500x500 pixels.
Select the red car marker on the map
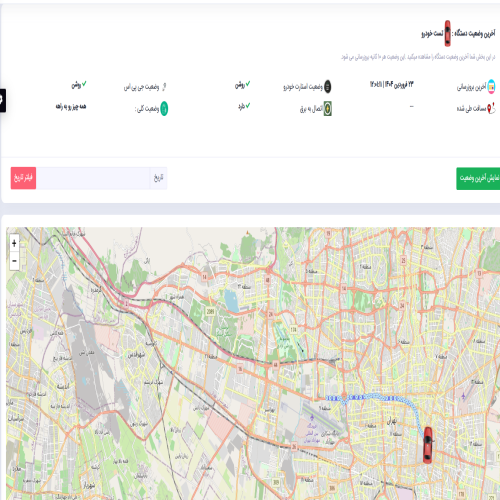pos(427,445)
